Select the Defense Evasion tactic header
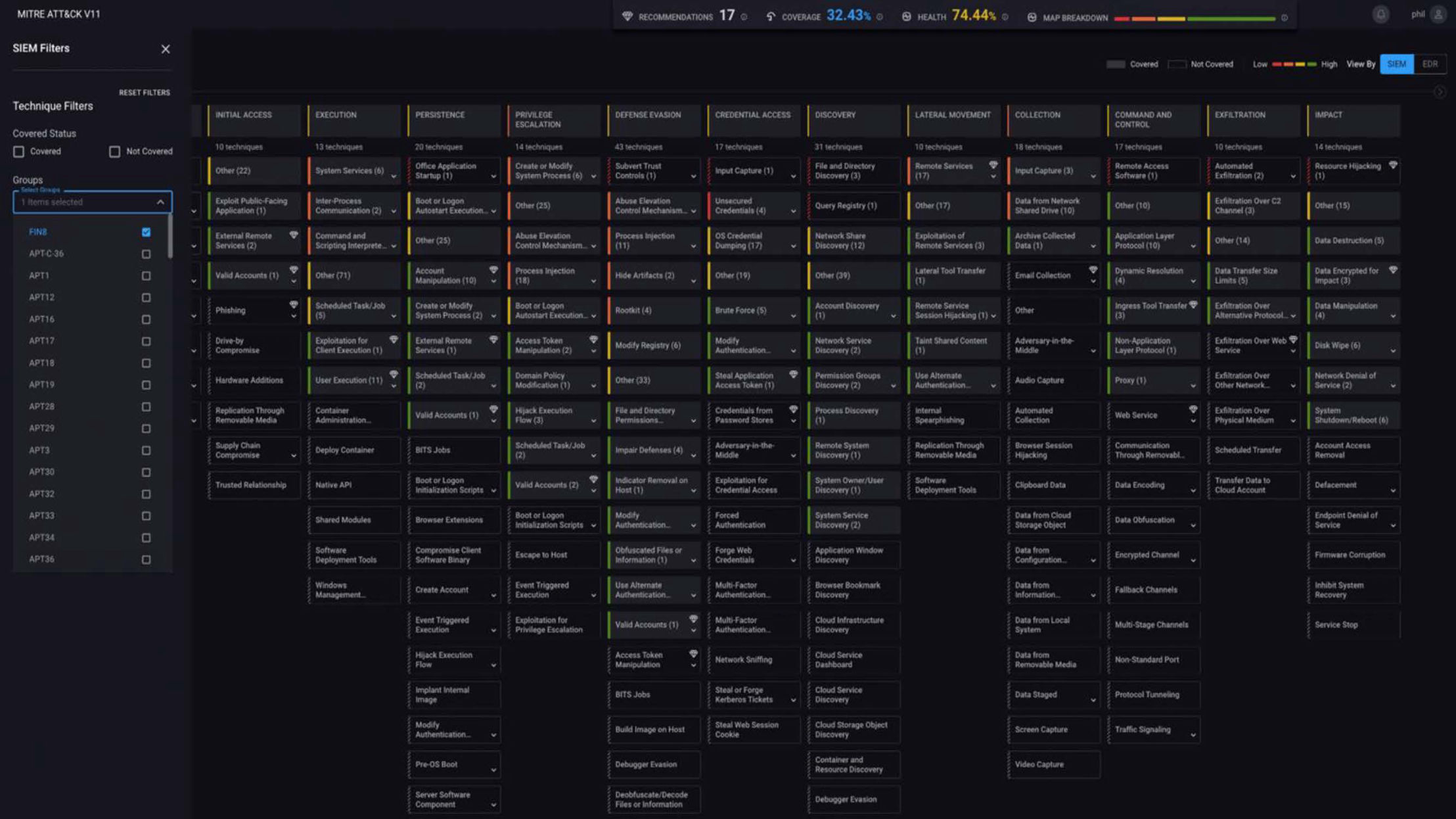 (654, 120)
